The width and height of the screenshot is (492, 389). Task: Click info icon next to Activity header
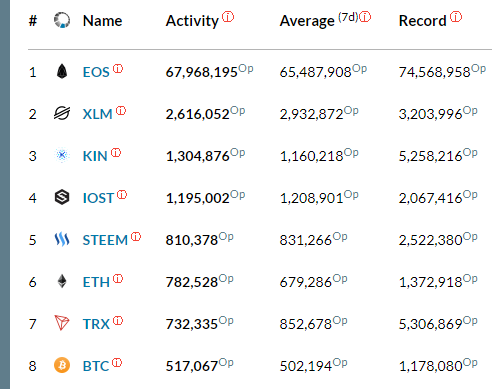click(x=228, y=16)
